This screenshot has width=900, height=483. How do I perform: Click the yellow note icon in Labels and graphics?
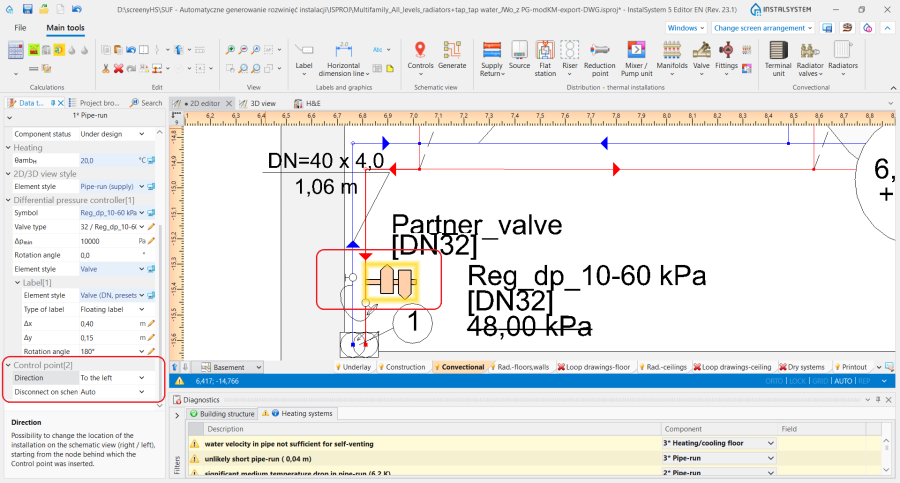click(x=390, y=68)
